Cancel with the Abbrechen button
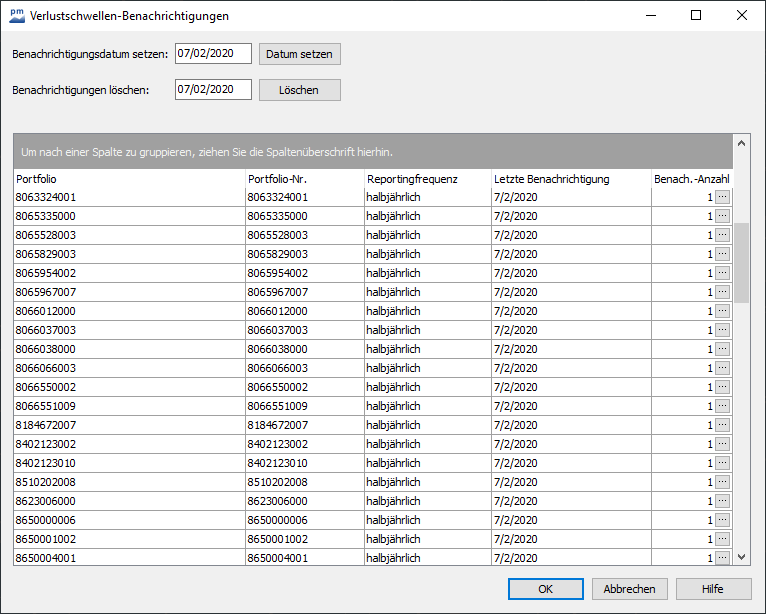766x614 pixels. click(629, 589)
